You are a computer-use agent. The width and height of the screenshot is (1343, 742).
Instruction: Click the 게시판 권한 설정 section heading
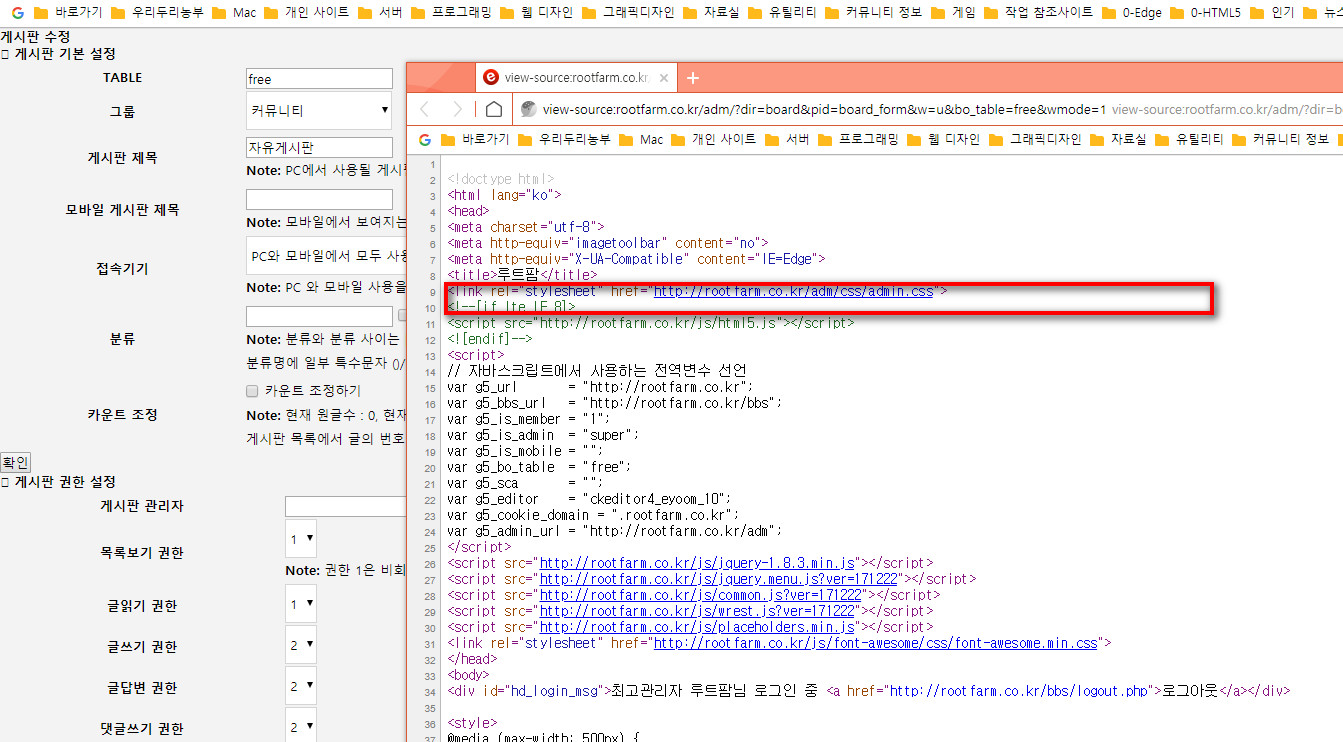coord(59,482)
